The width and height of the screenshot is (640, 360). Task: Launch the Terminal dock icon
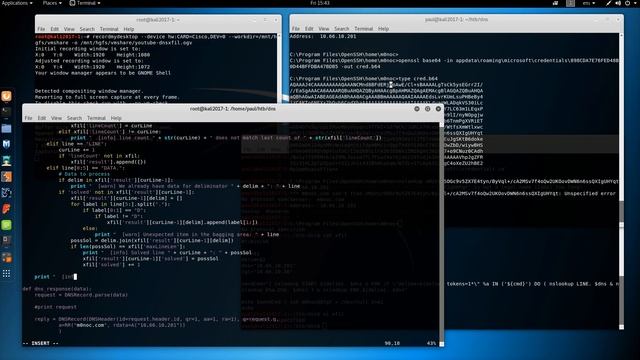pos(7,111)
